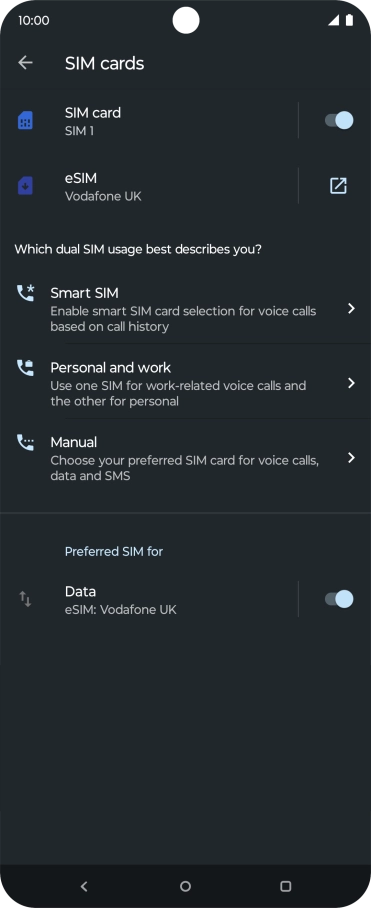Viewport: 371px width, 908px height.
Task: Tap the blue SIM card icon
Action: [x=25, y=120]
